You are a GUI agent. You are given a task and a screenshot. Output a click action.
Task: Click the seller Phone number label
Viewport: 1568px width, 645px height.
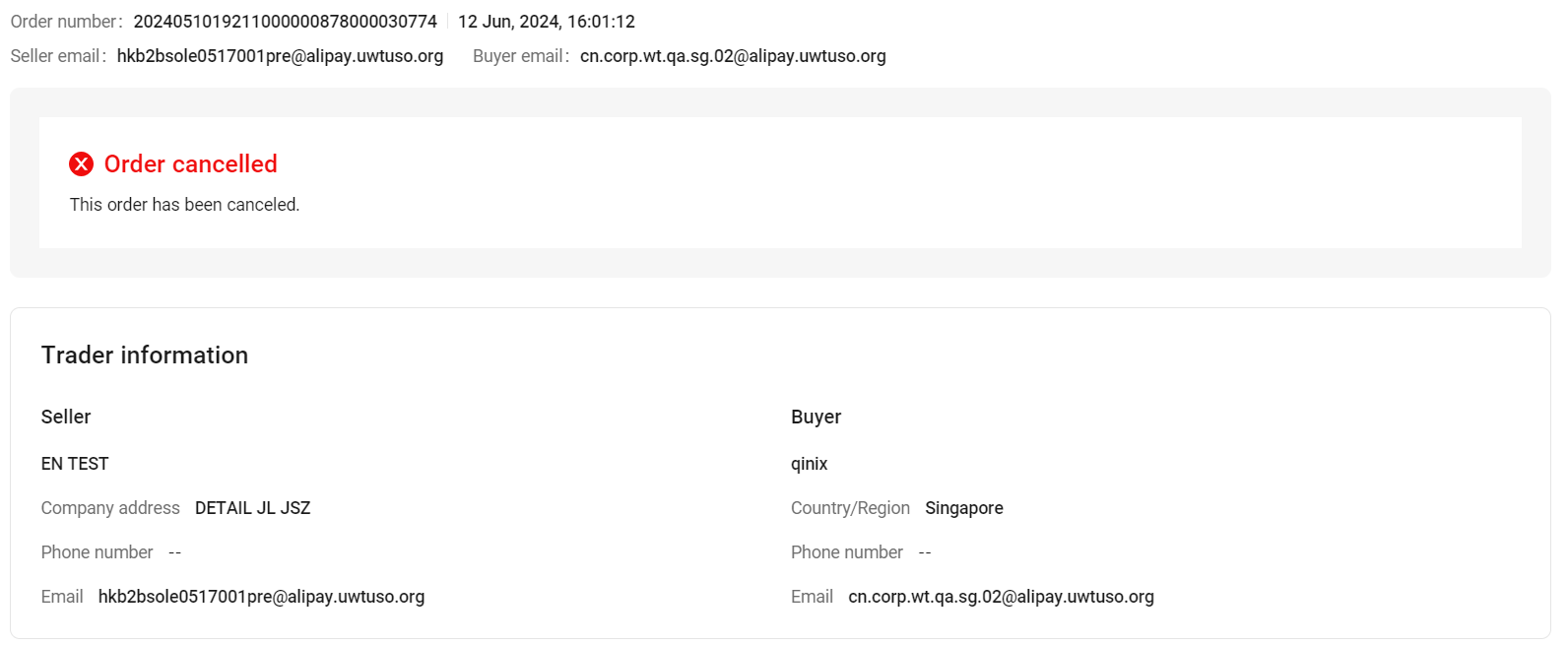tap(97, 552)
